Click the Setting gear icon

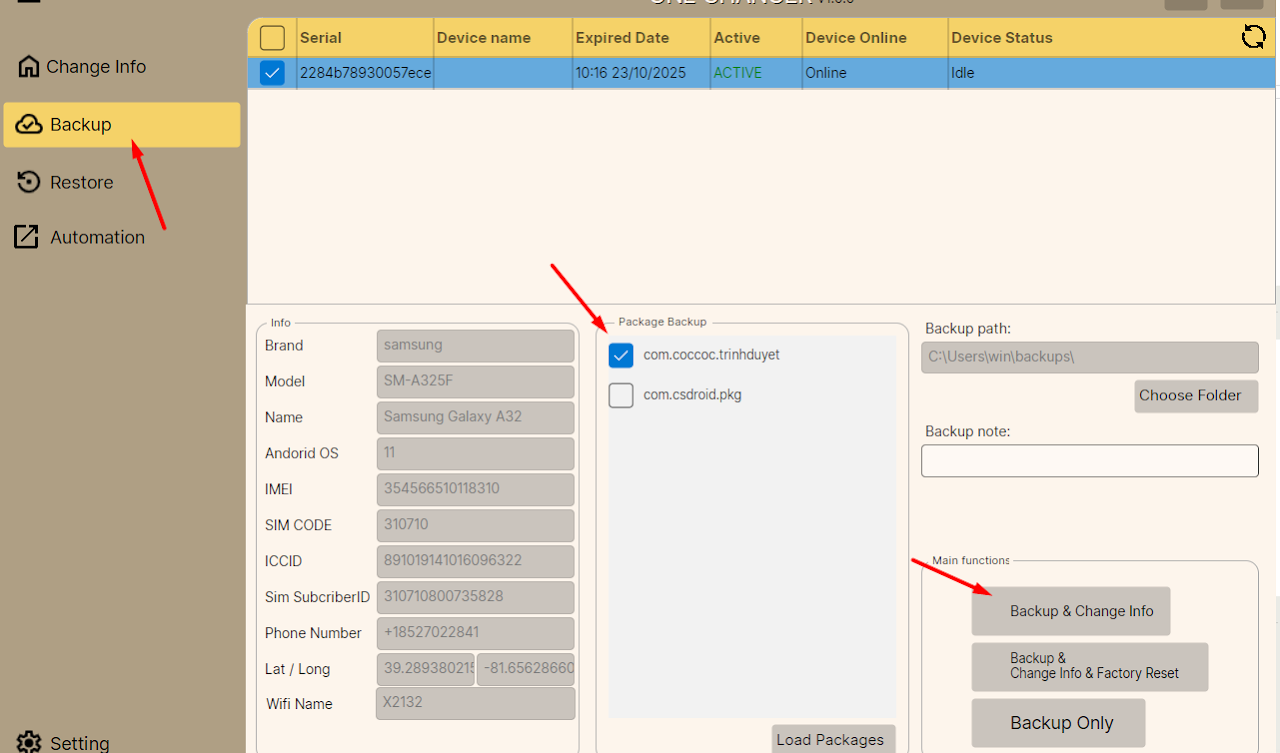29,742
